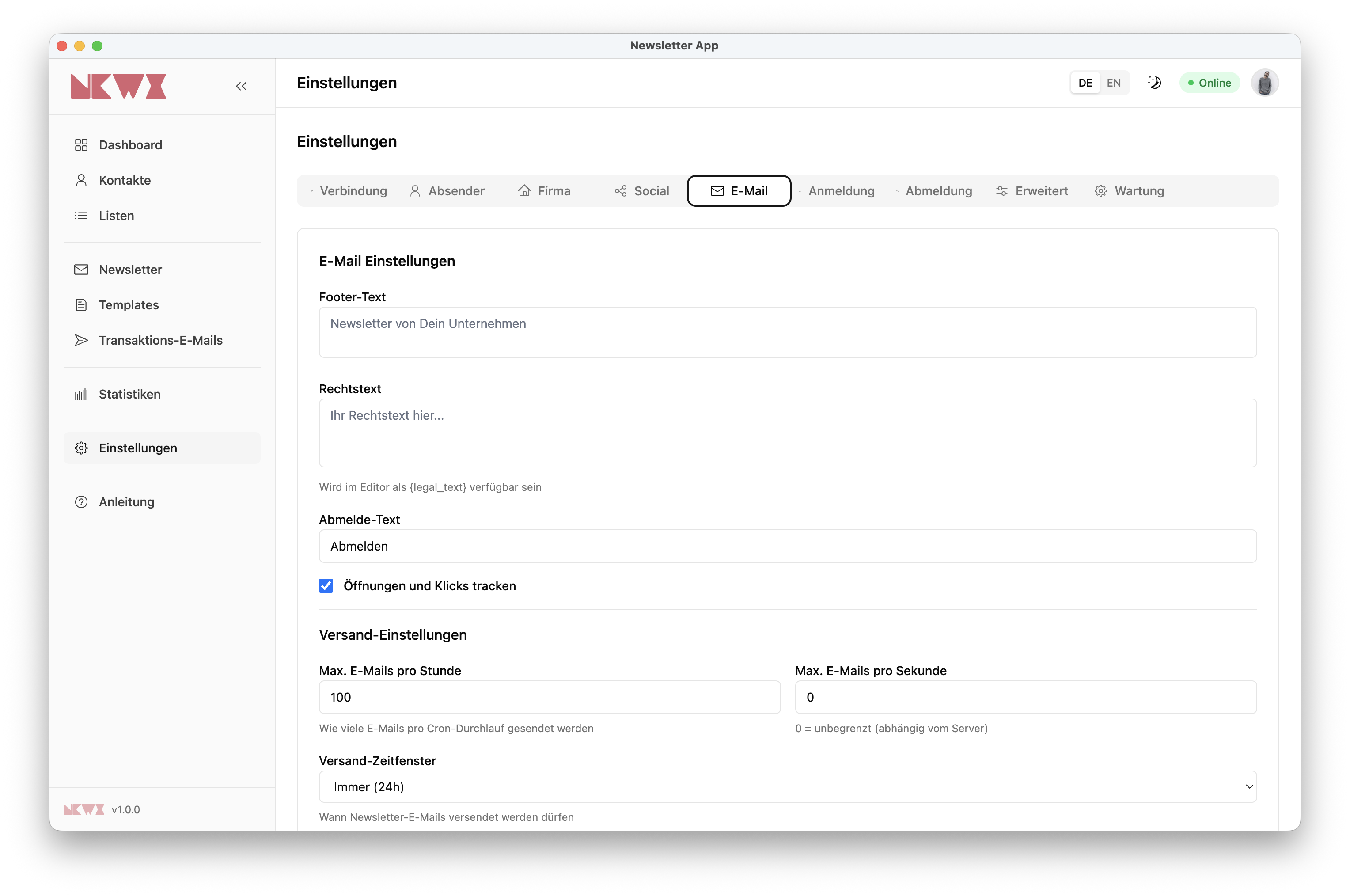This screenshot has height=896, width=1350.
Task: Toggle dark mode moon icon
Action: 1154,83
